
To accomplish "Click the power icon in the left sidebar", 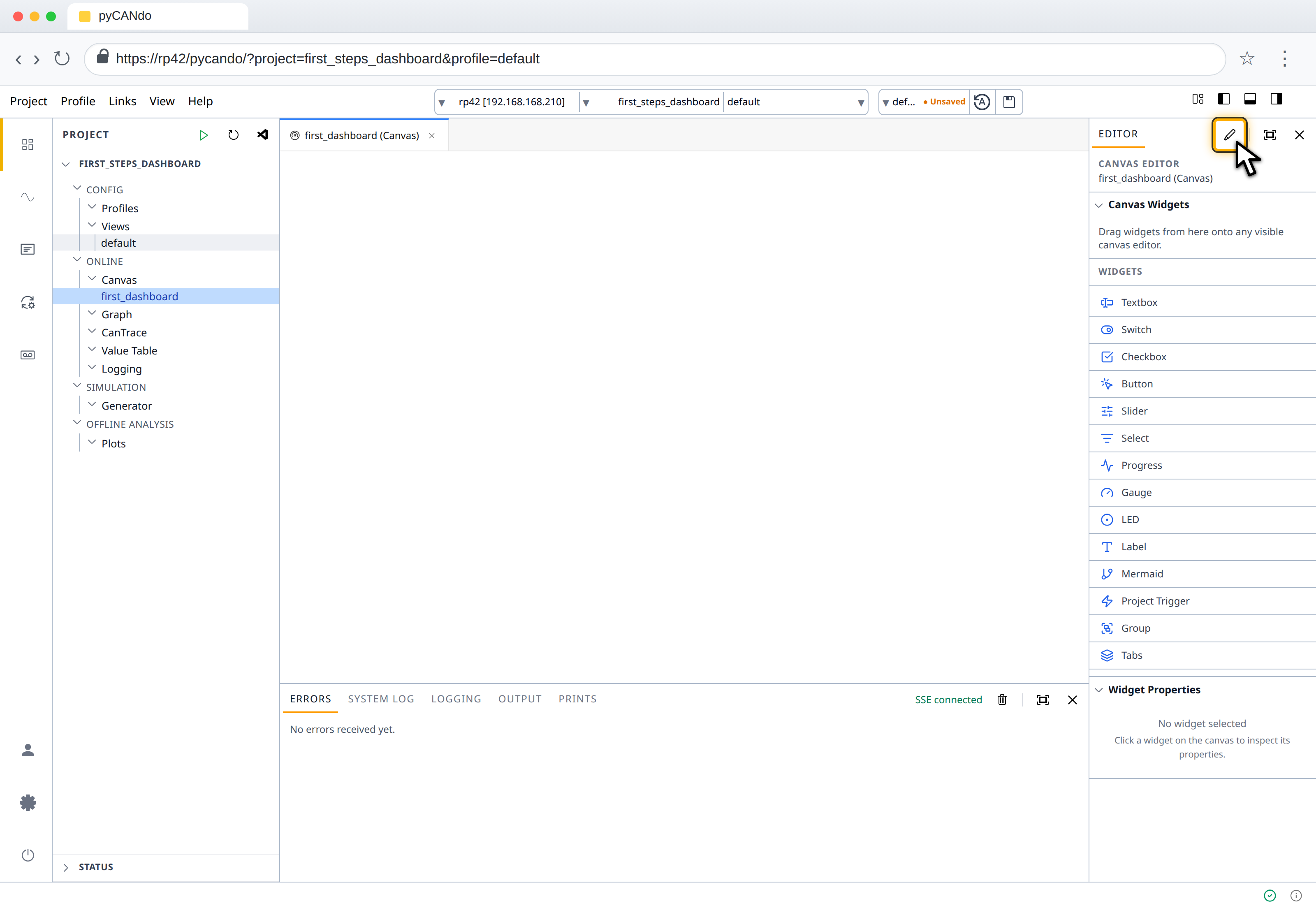I will click(x=27, y=855).
